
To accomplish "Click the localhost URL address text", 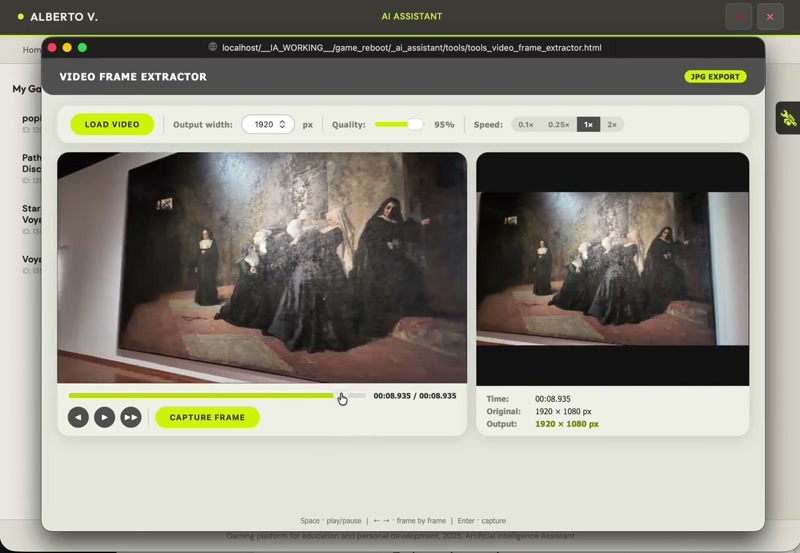I will pos(412,47).
